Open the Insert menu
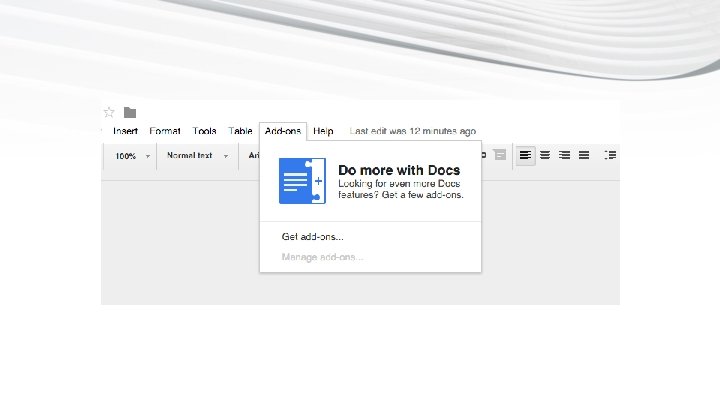720x405 pixels. point(125,131)
